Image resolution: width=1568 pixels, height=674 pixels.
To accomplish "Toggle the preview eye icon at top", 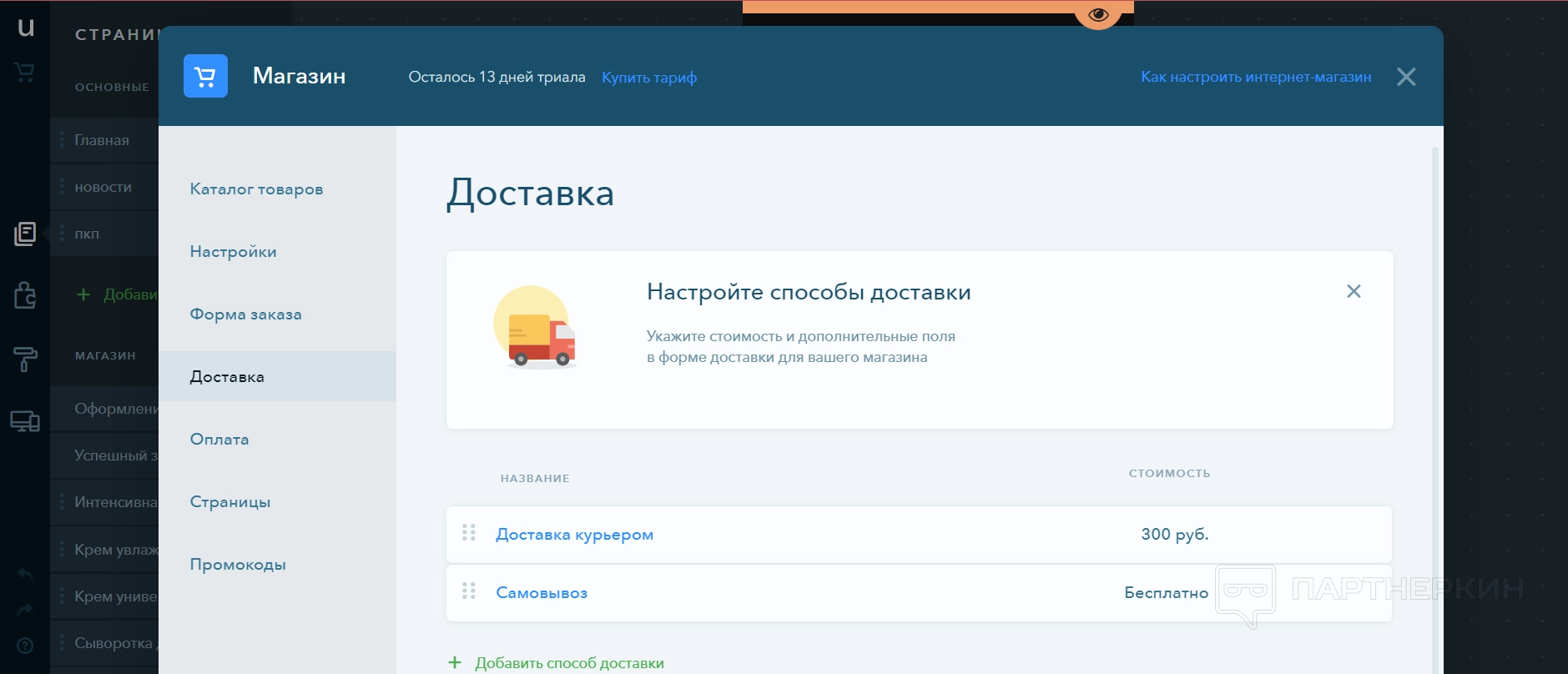I will [x=1098, y=14].
